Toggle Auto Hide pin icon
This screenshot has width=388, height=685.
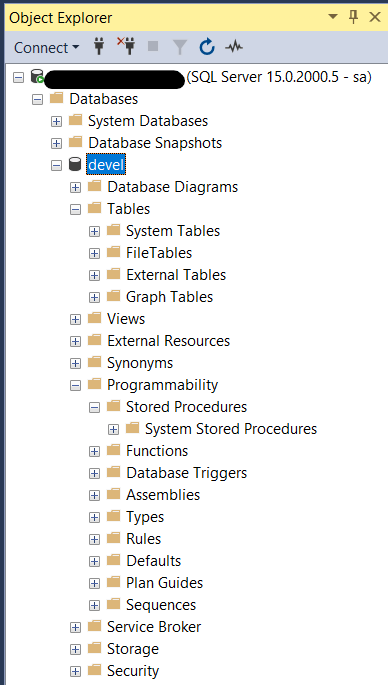click(x=353, y=17)
